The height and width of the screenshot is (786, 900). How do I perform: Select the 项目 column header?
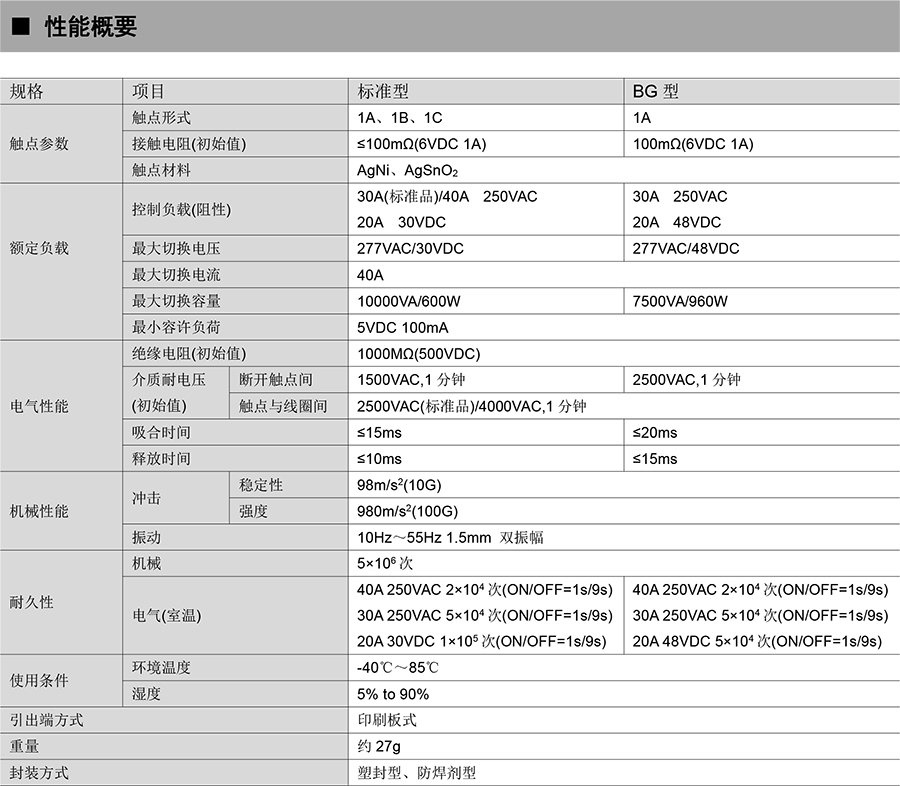pos(148,92)
